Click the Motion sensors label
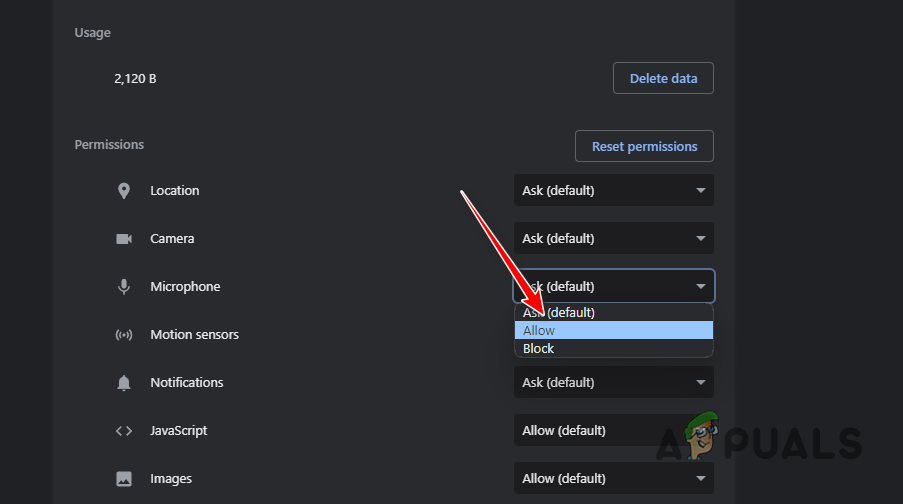The image size is (903, 504). (x=194, y=335)
